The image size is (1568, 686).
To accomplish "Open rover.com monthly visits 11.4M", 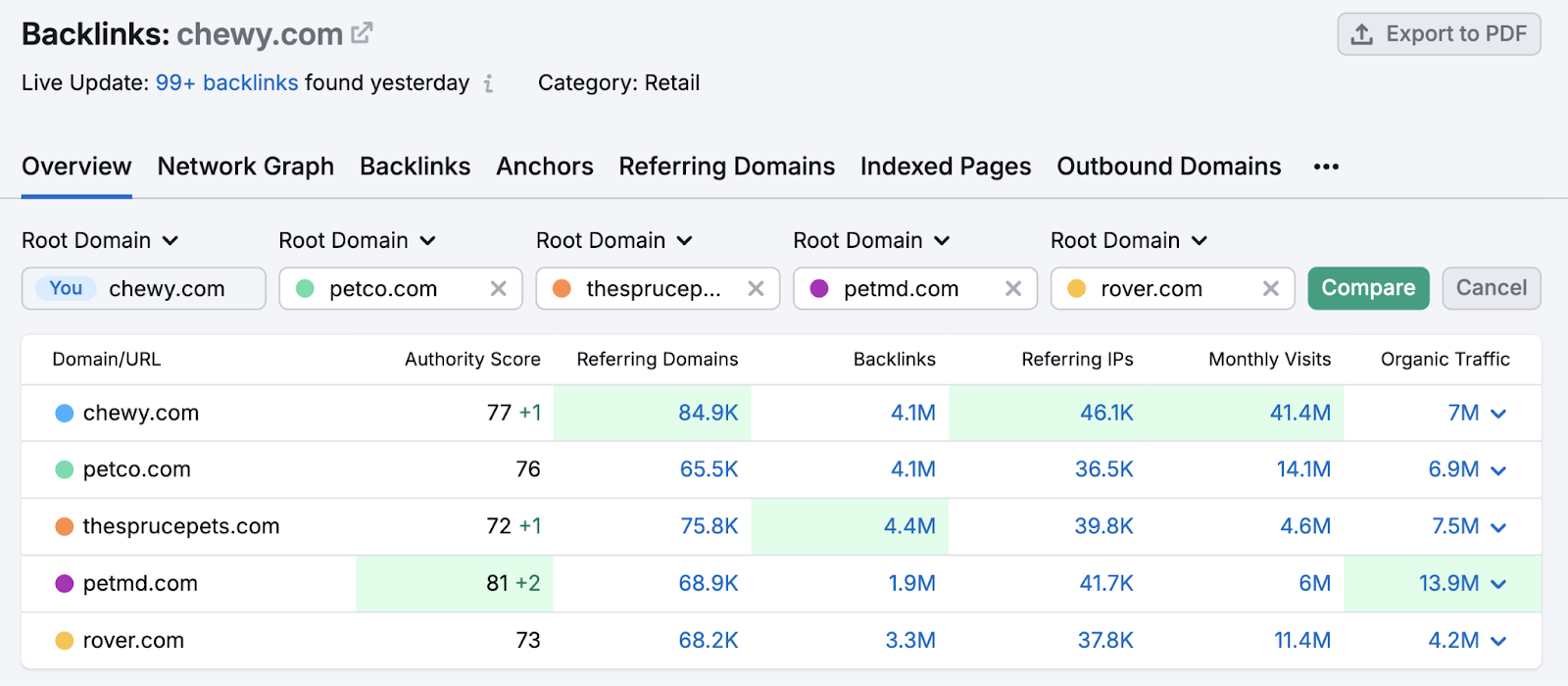I will click(1302, 640).
